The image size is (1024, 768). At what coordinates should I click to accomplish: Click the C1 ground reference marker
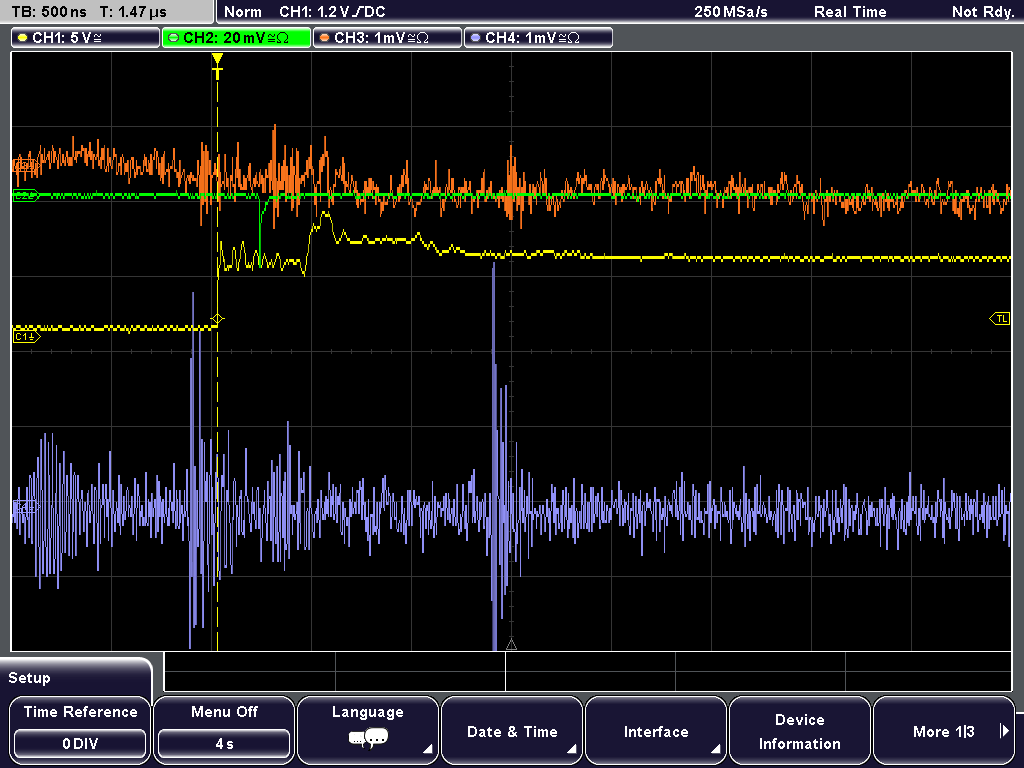click(26, 336)
